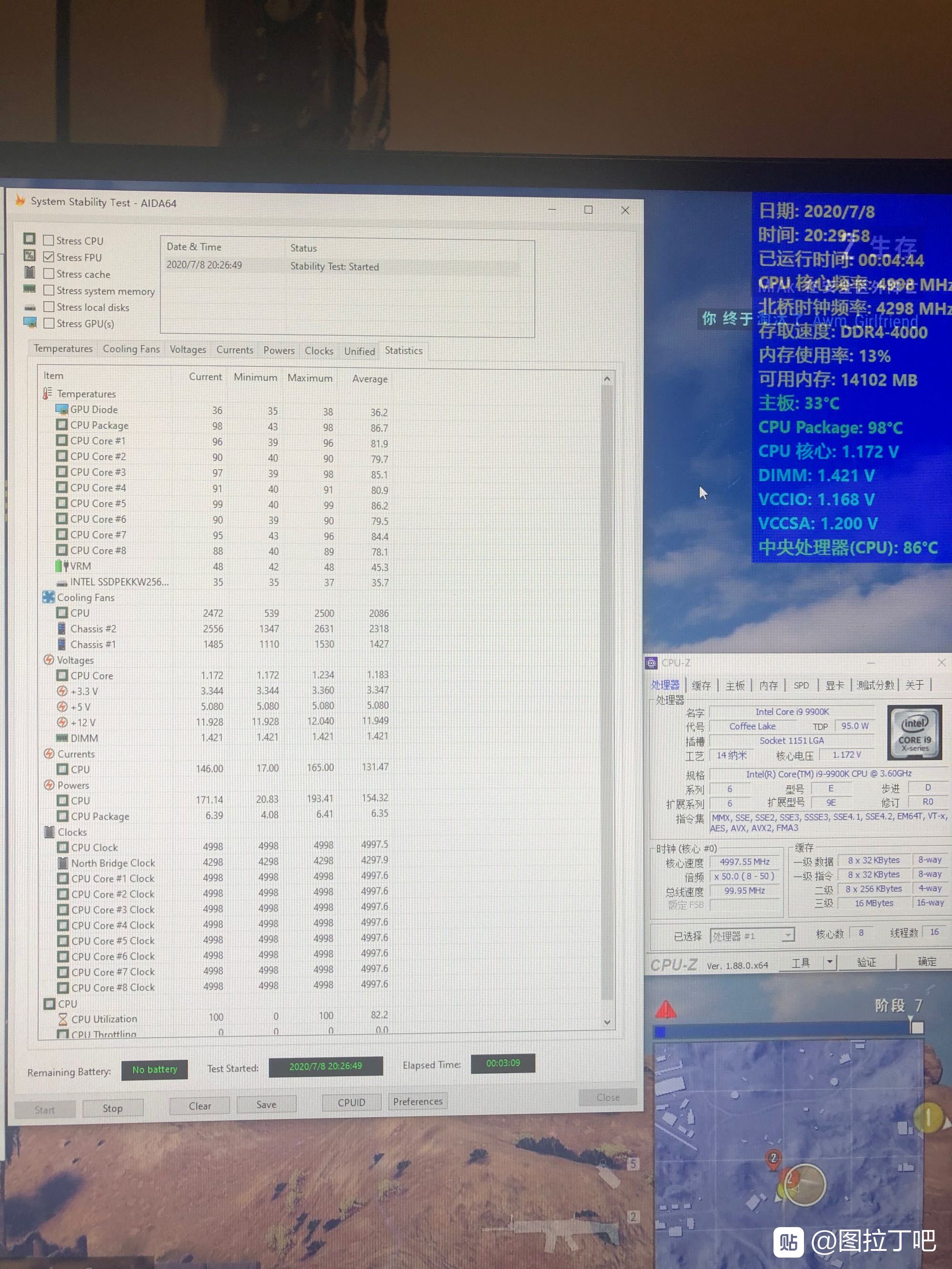Open the 缓存 tab in CPU-Z

701,685
